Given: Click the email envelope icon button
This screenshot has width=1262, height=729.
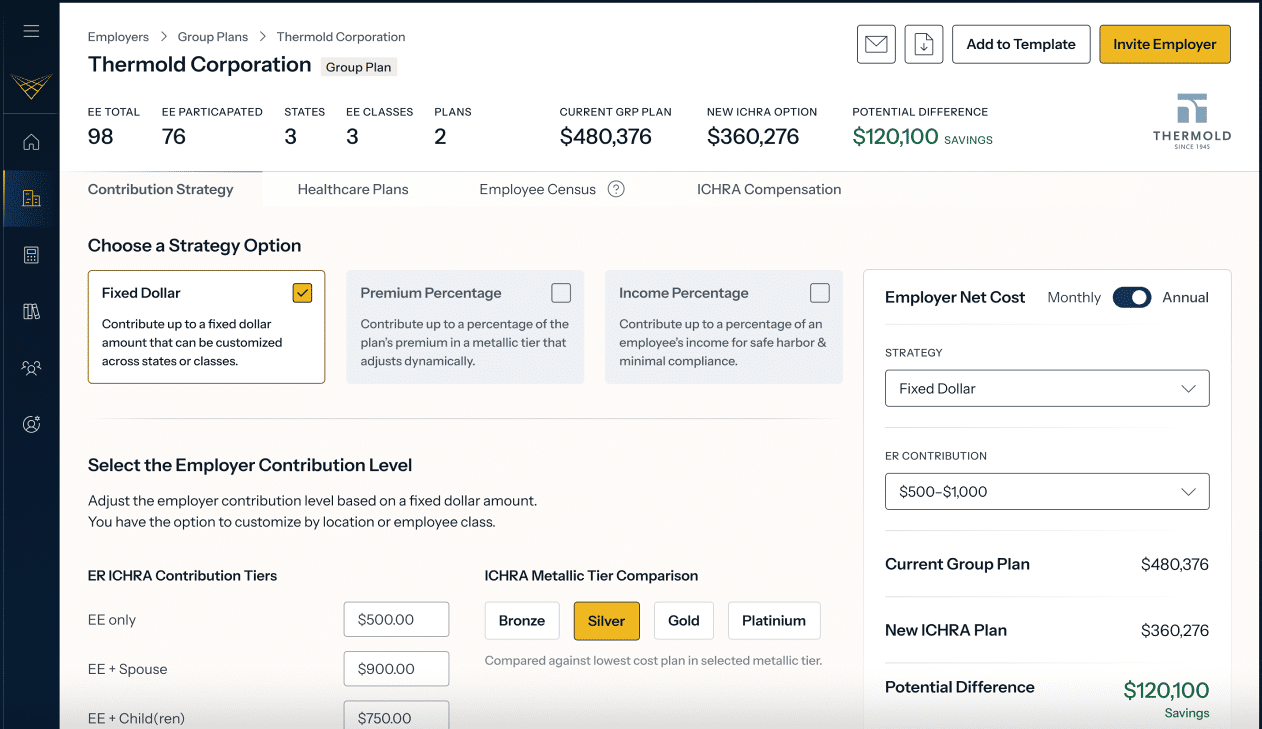Looking at the screenshot, I should coord(876,45).
